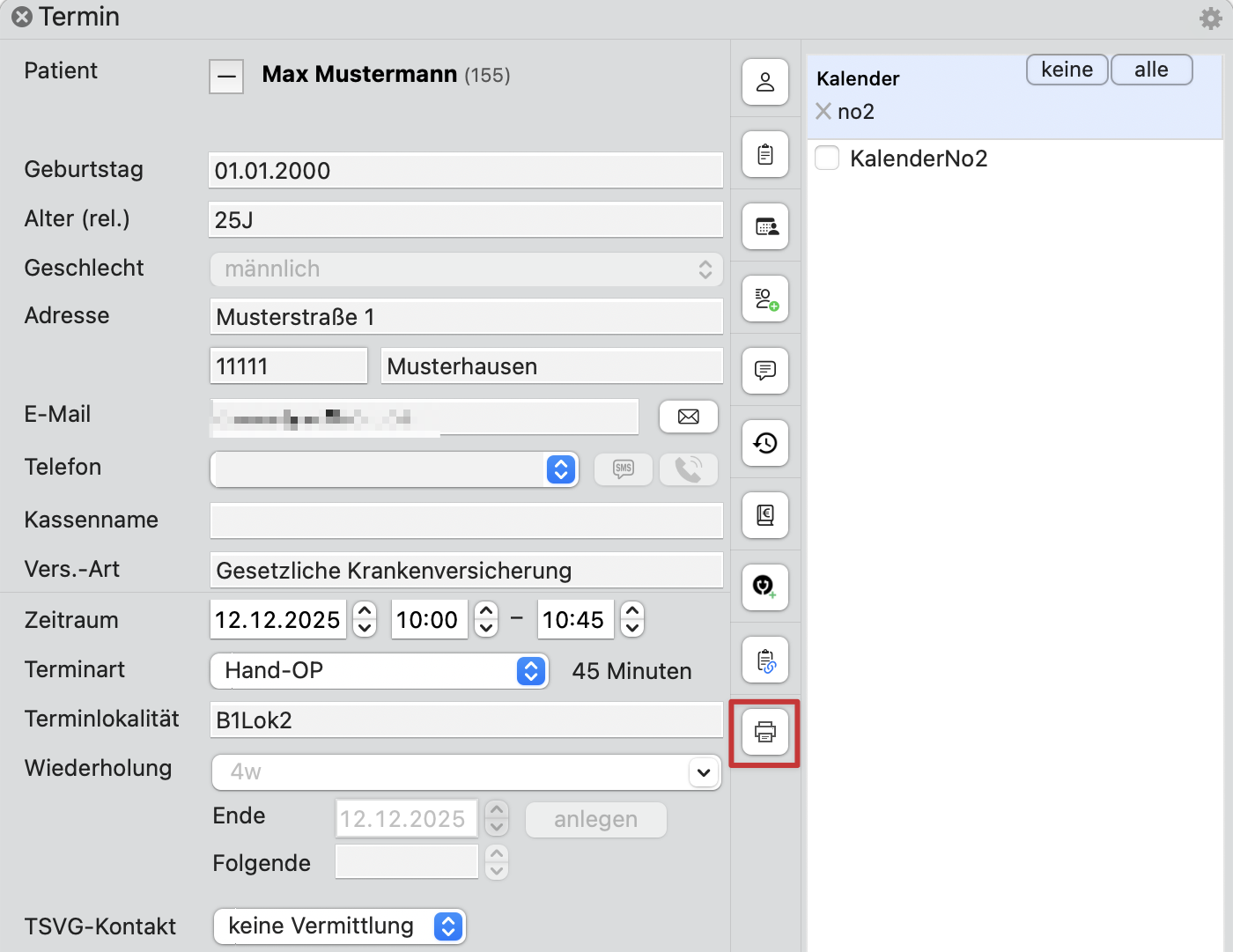The height and width of the screenshot is (952, 1233).
Task: Select the alle button for calendars
Action: [1151, 70]
